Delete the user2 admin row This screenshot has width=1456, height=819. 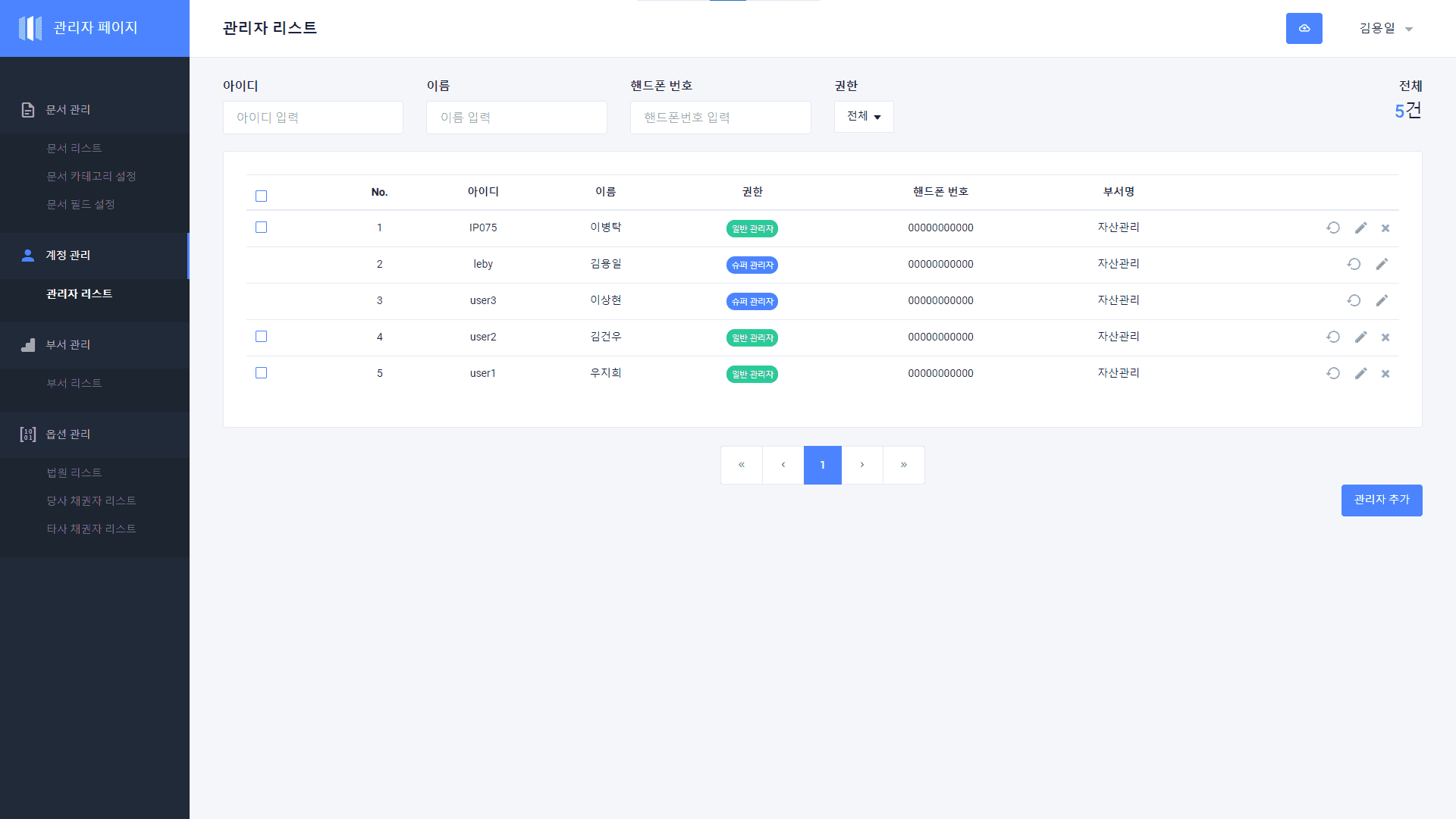(x=1385, y=337)
